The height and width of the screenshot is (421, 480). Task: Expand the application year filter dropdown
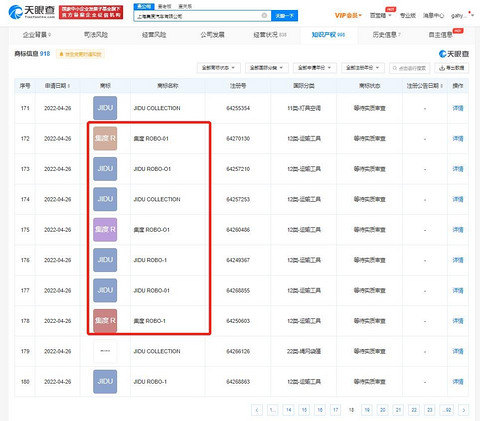314,68
